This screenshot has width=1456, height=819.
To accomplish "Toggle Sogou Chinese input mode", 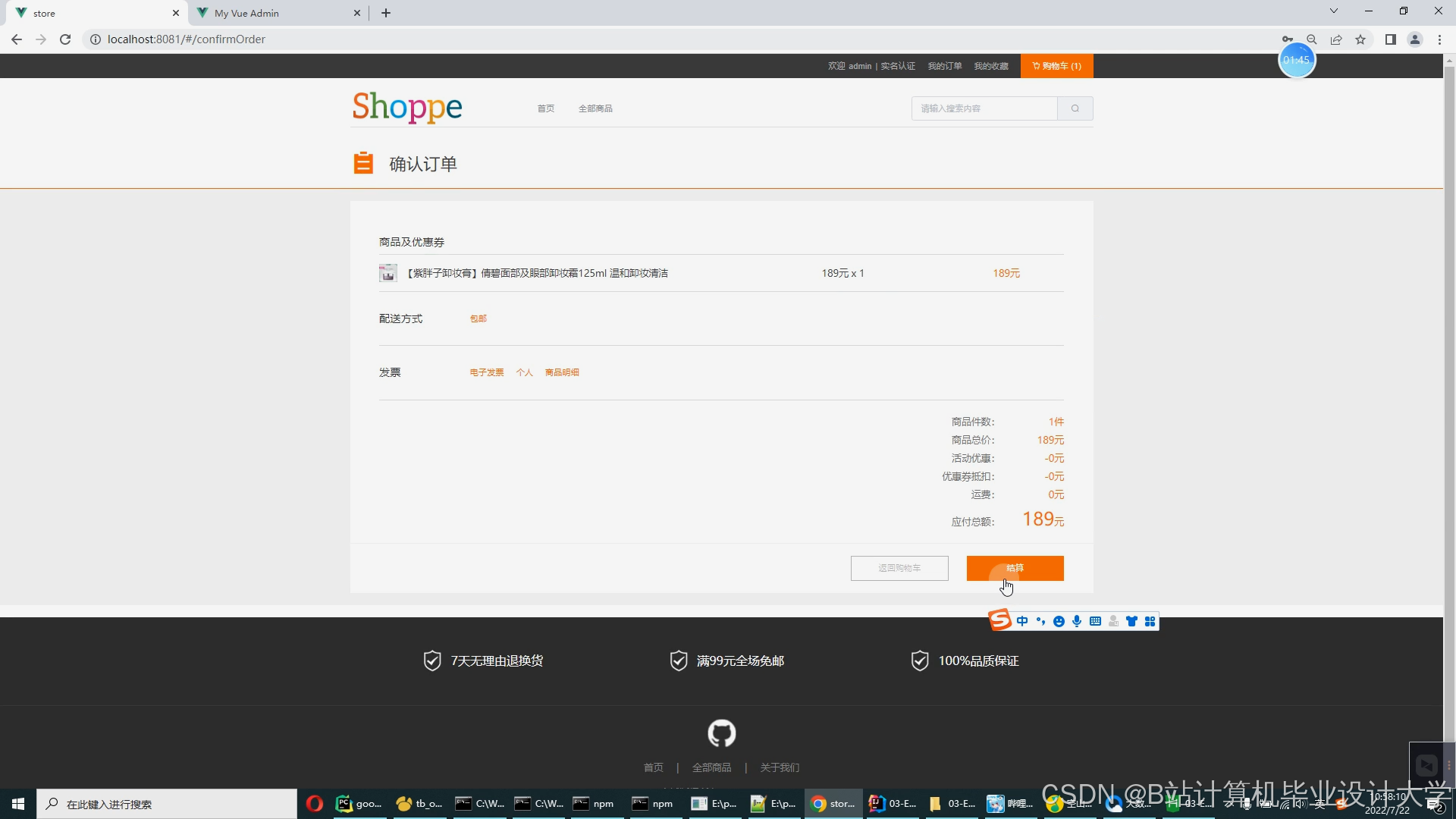I will pyautogui.click(x=1022, y=621).
